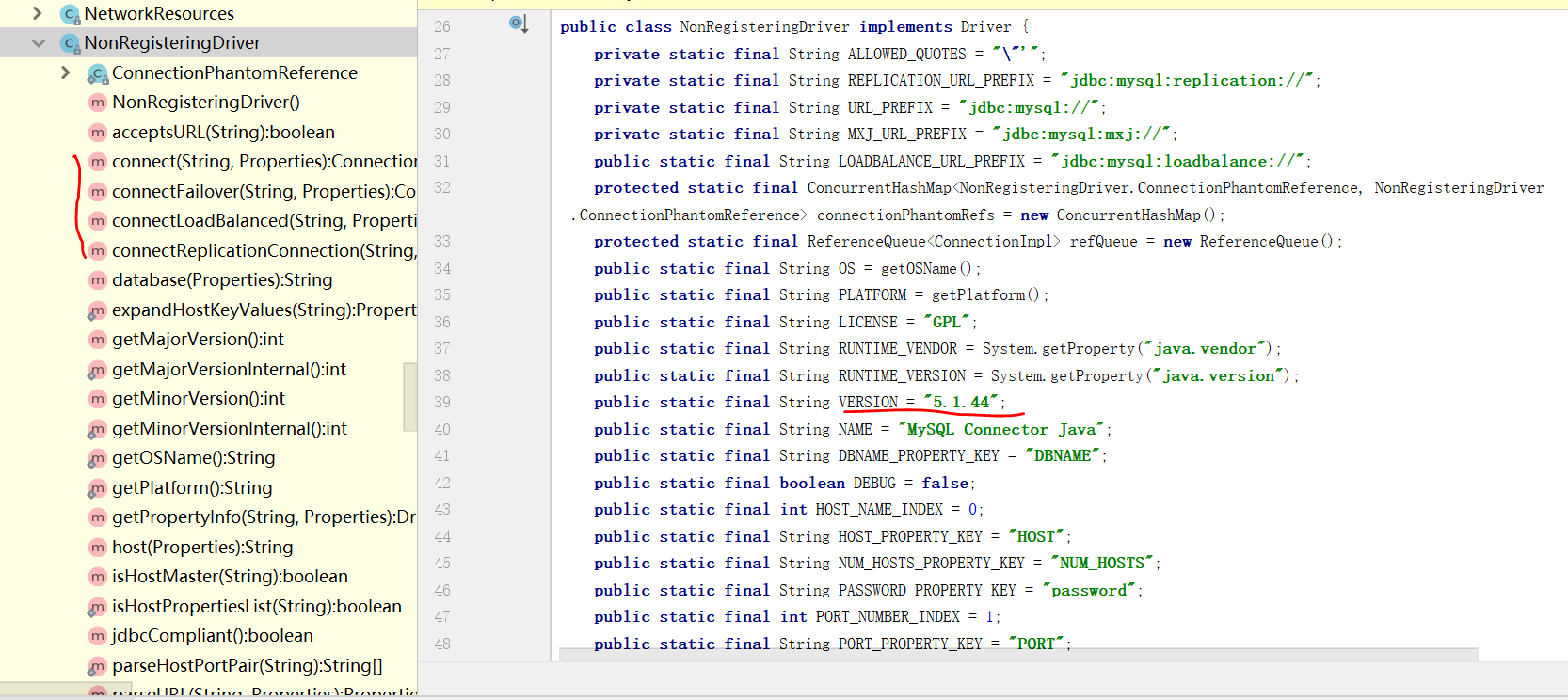Click method icon beside getPlatform
The width and height of the screenshot is (1568, 700).
(97, 488)
